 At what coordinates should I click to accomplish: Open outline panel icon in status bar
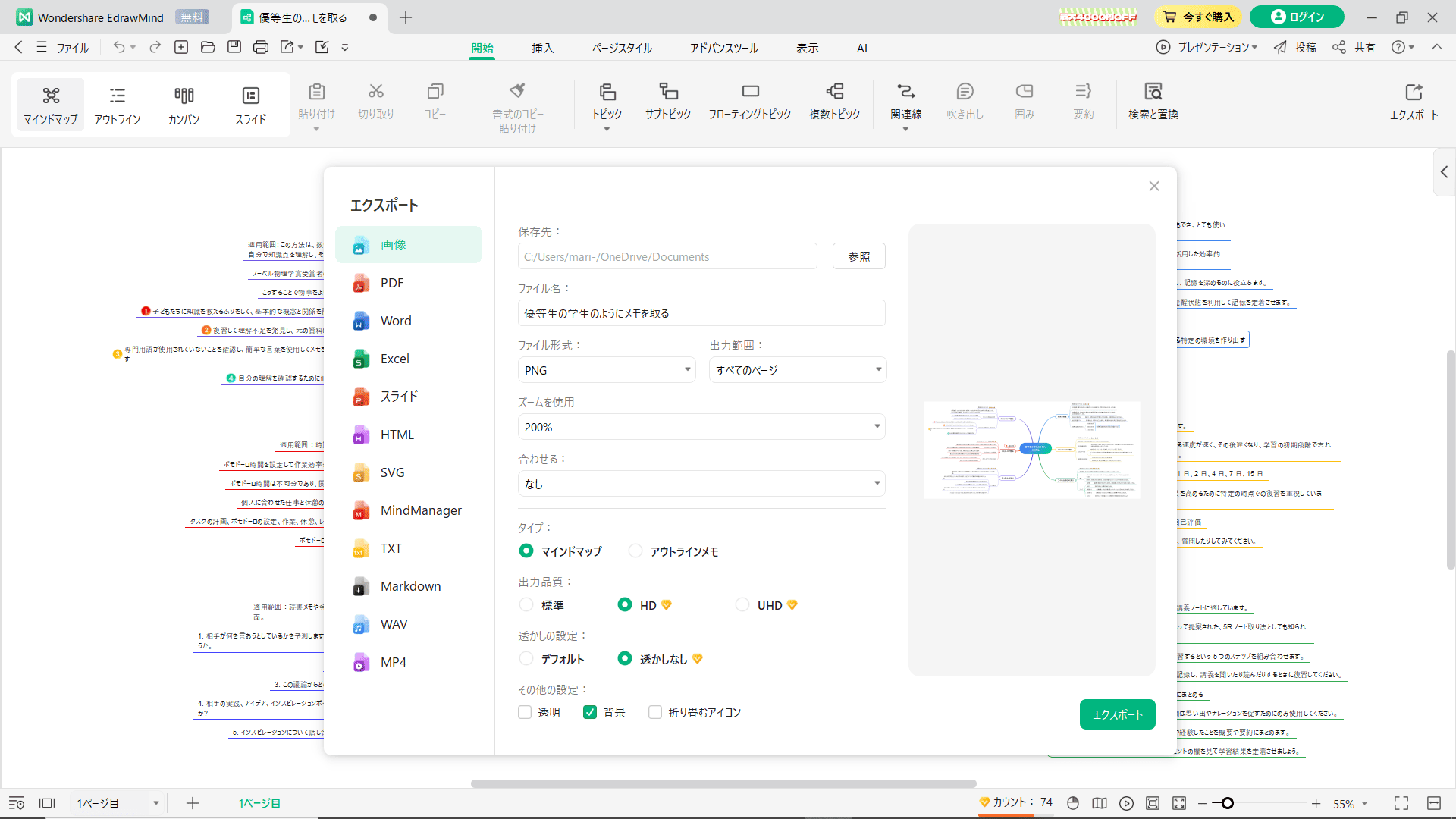(x=17, y=803)
